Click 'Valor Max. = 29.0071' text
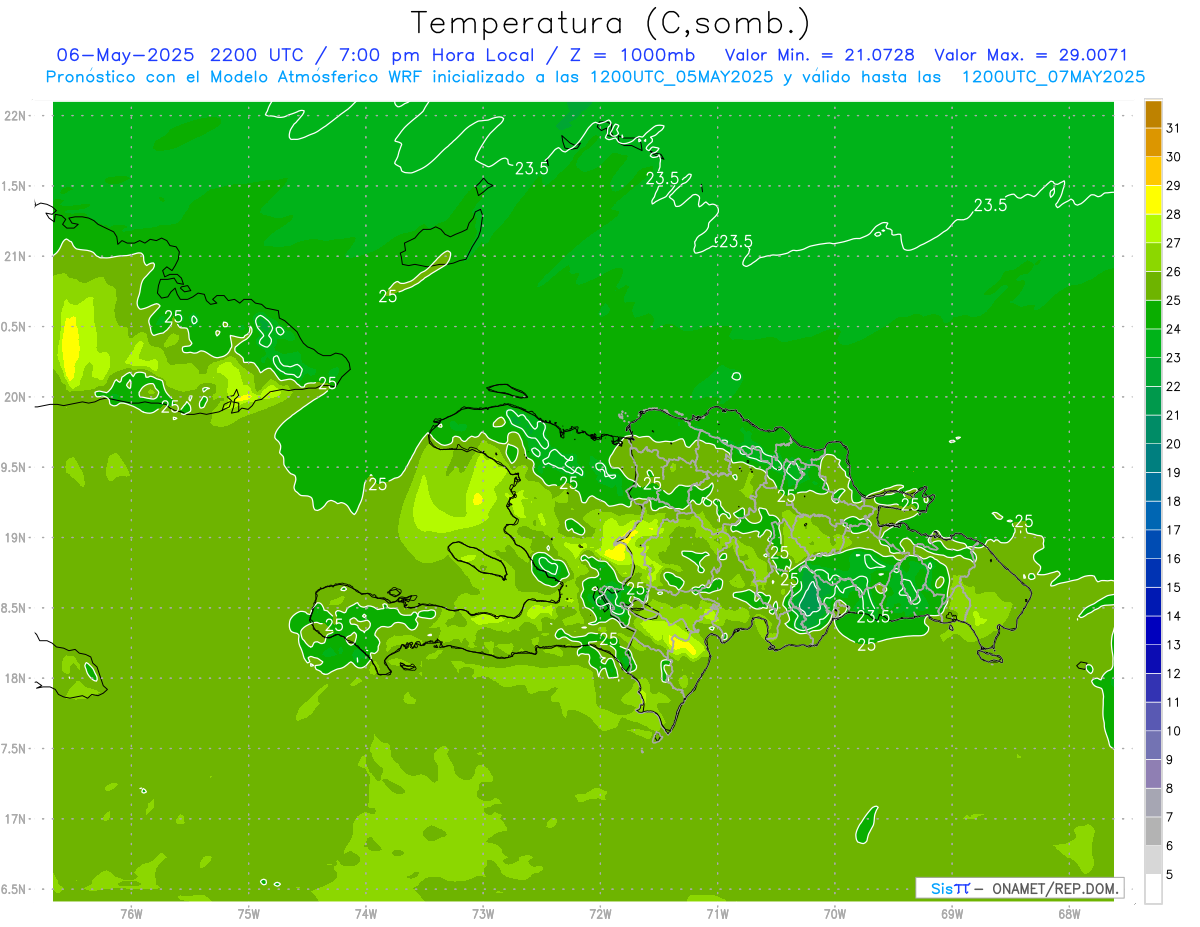1200x927 pixels. coord(1030,55)
